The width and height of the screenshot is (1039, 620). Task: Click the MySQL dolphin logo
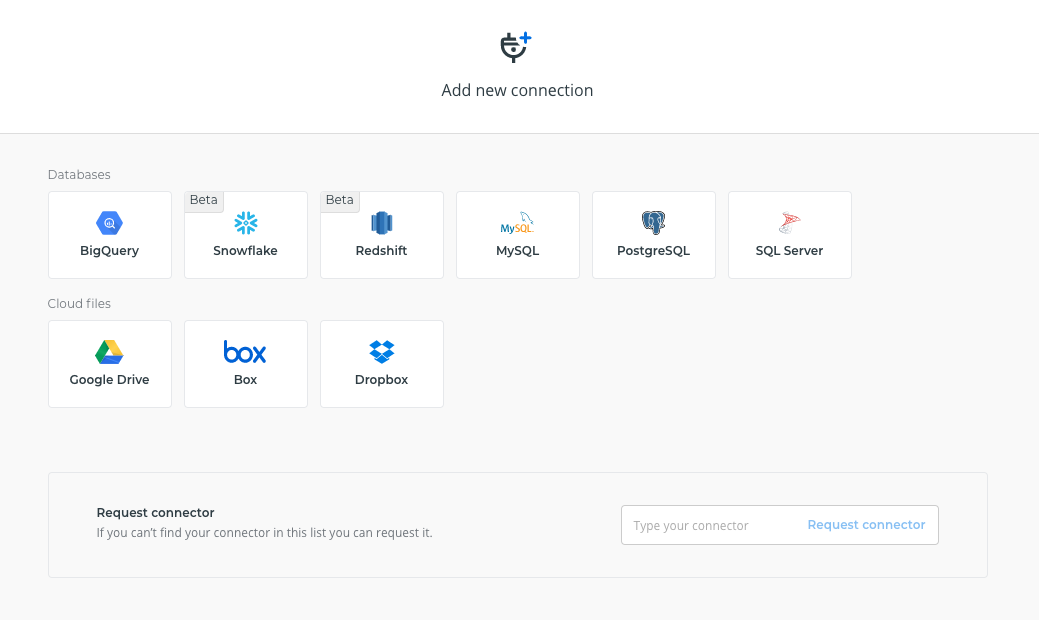coord(518,223)
